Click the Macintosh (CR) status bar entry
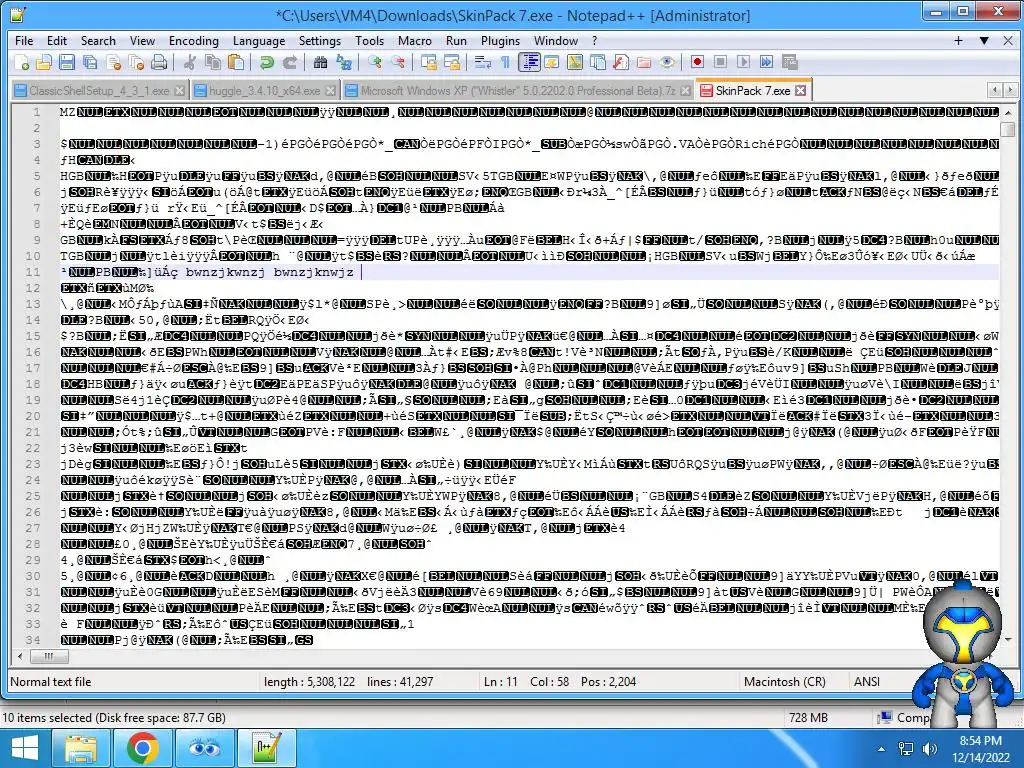This screenshot has width=1024, height=768. (x=784, y=682)
